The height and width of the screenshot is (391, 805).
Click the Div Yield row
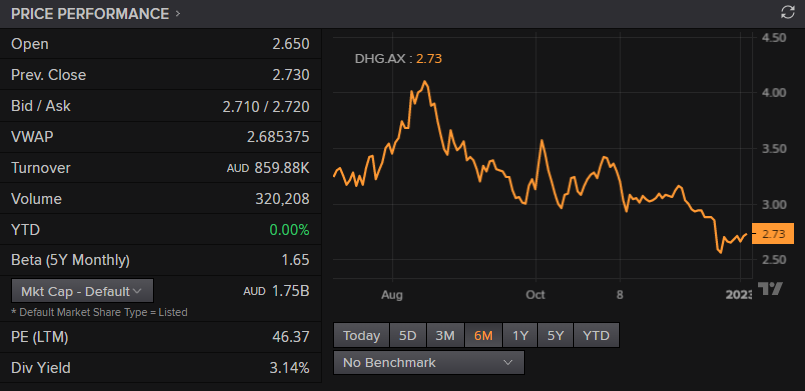(161, 368)
